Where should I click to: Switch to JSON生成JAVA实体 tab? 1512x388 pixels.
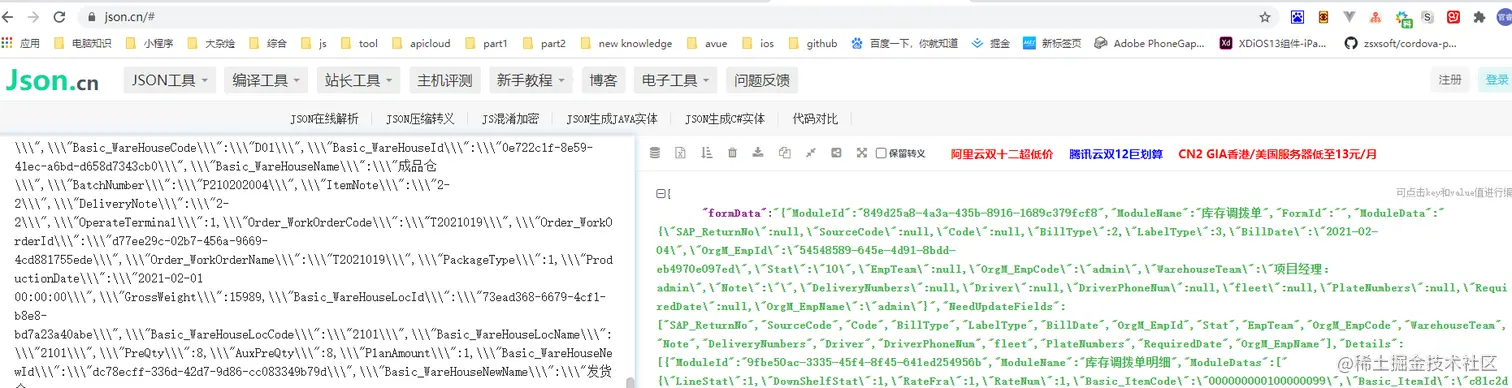pyautogui.click(x=612, y=118)
